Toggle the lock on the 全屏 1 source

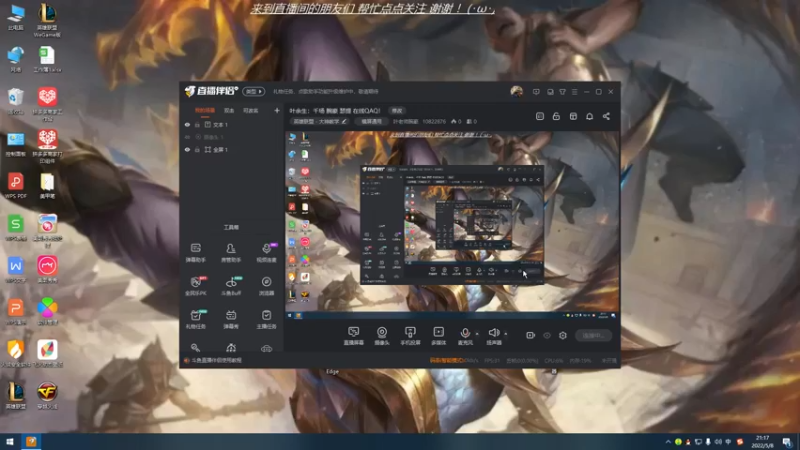(197, 149)
